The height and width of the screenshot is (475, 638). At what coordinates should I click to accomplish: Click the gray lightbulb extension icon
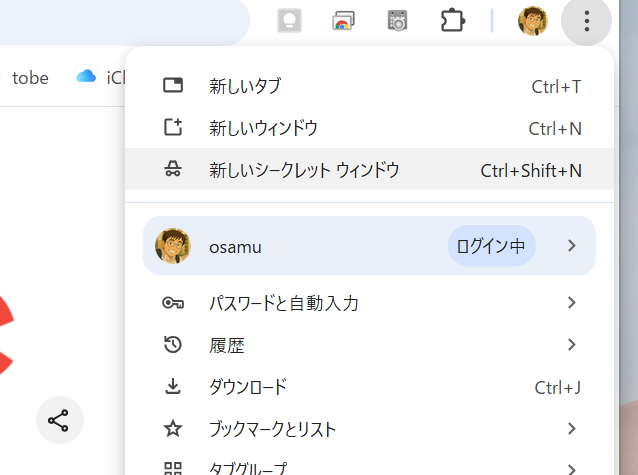click(x=290, y=21)
